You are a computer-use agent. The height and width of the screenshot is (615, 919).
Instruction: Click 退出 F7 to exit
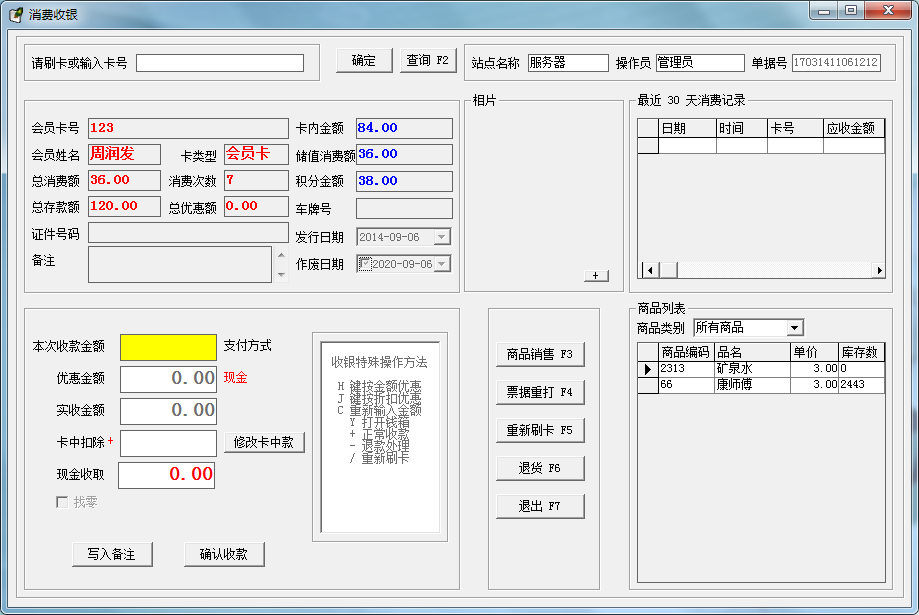point(540,505)
